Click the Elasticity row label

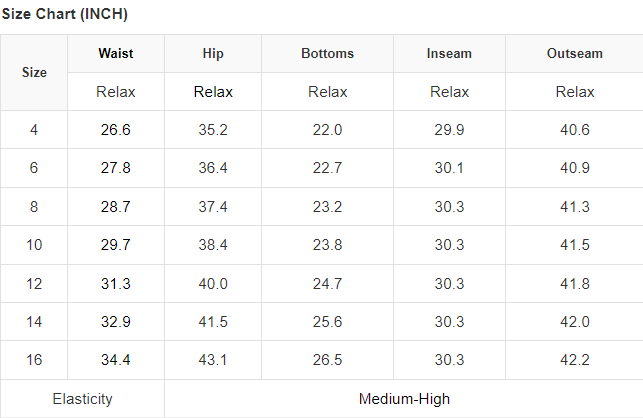pos(82,399)
